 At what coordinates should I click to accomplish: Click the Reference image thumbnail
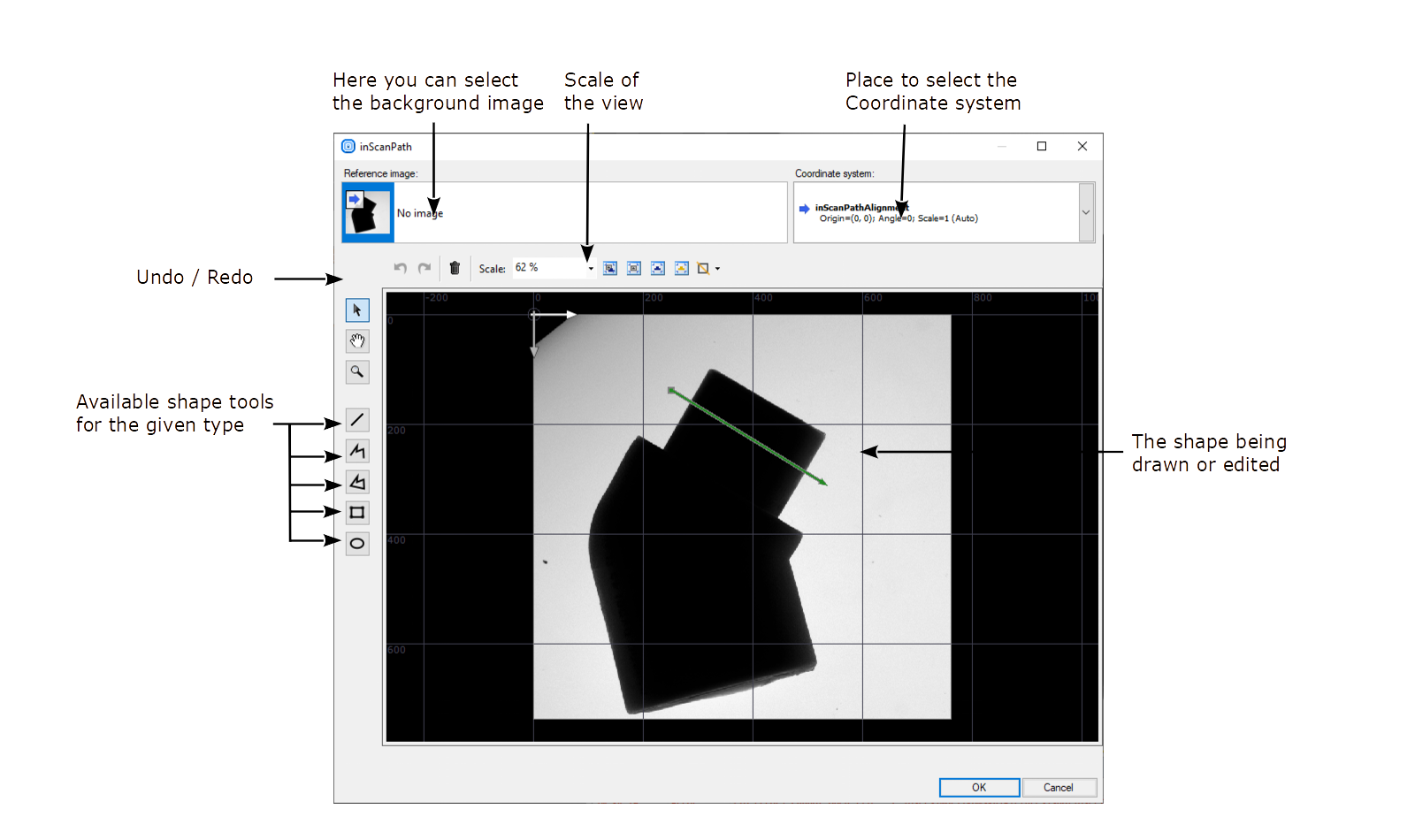[367, 212]
